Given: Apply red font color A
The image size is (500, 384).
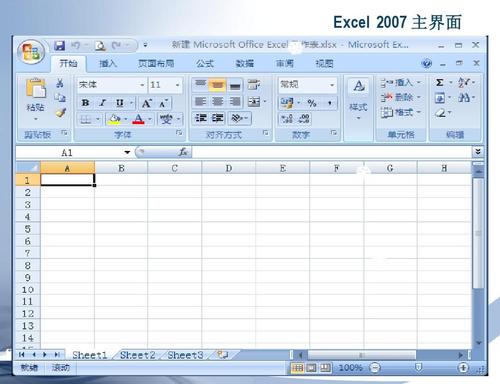Looking at the screenshot, I should [x=138, y=119].
